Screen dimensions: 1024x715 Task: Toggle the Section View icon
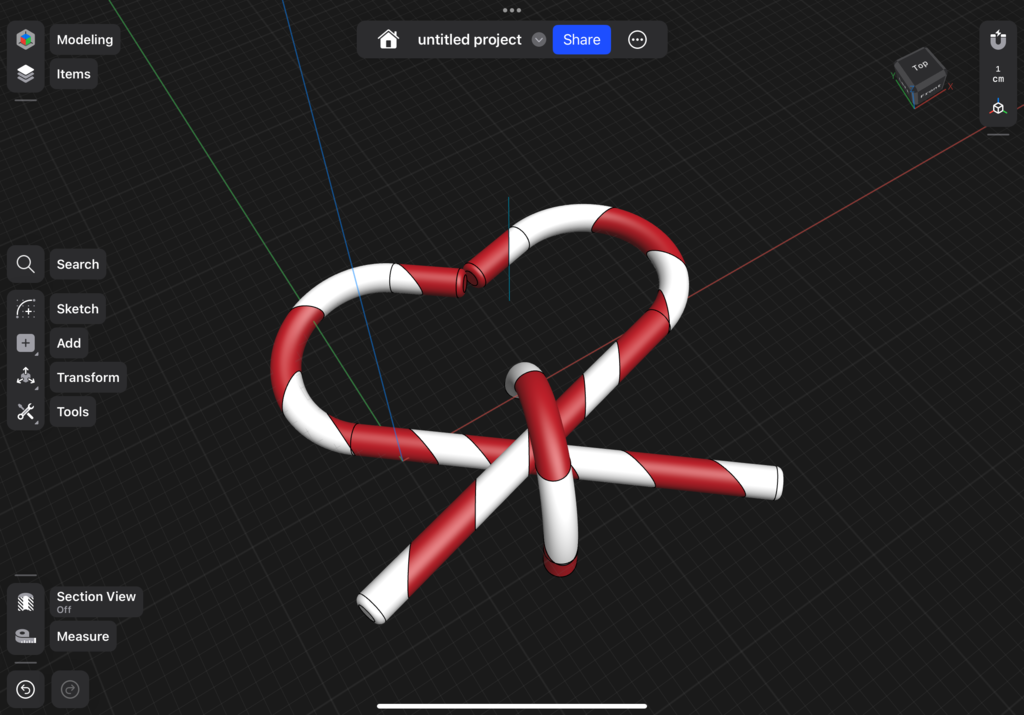25,601
